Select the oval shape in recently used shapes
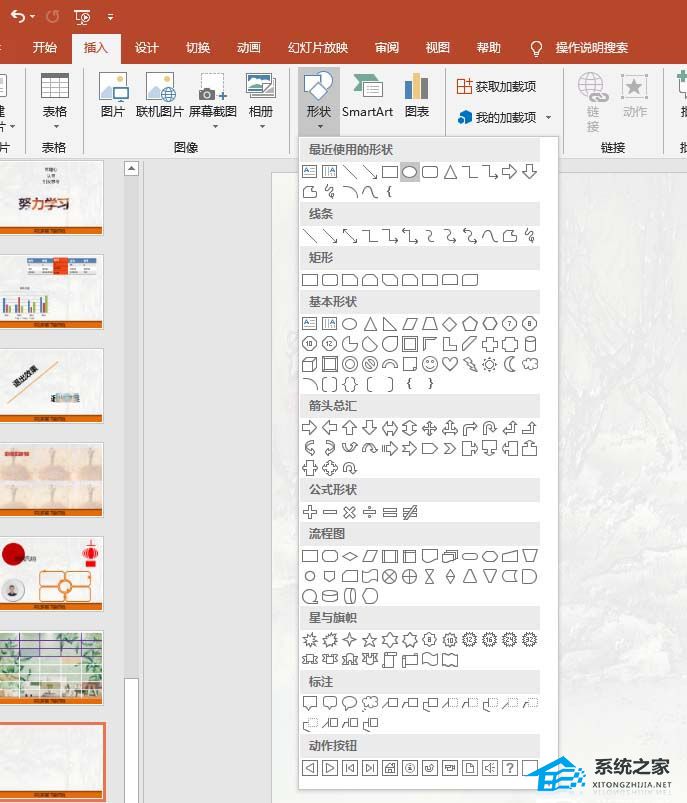This screenshot has width=687, height=803. click(409, 172)
